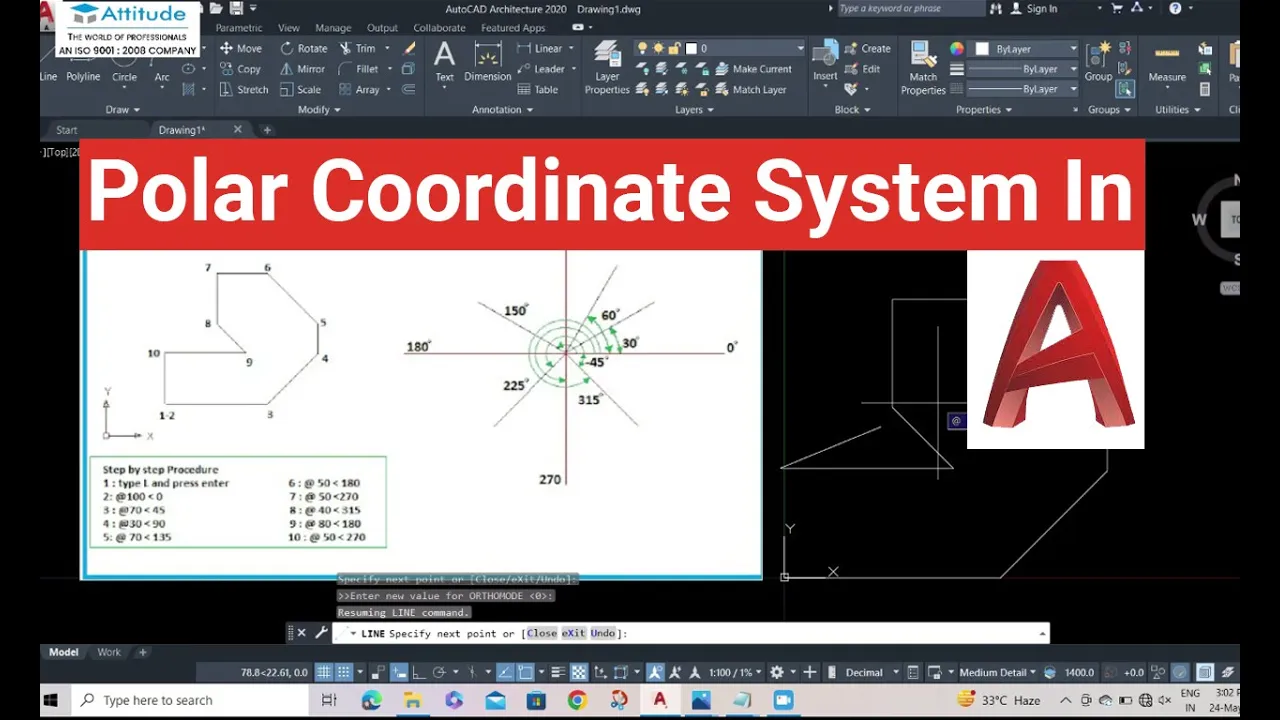Activate the Mirror tool
Screen dimensions: 1280x720
click(x=302, y=69)
